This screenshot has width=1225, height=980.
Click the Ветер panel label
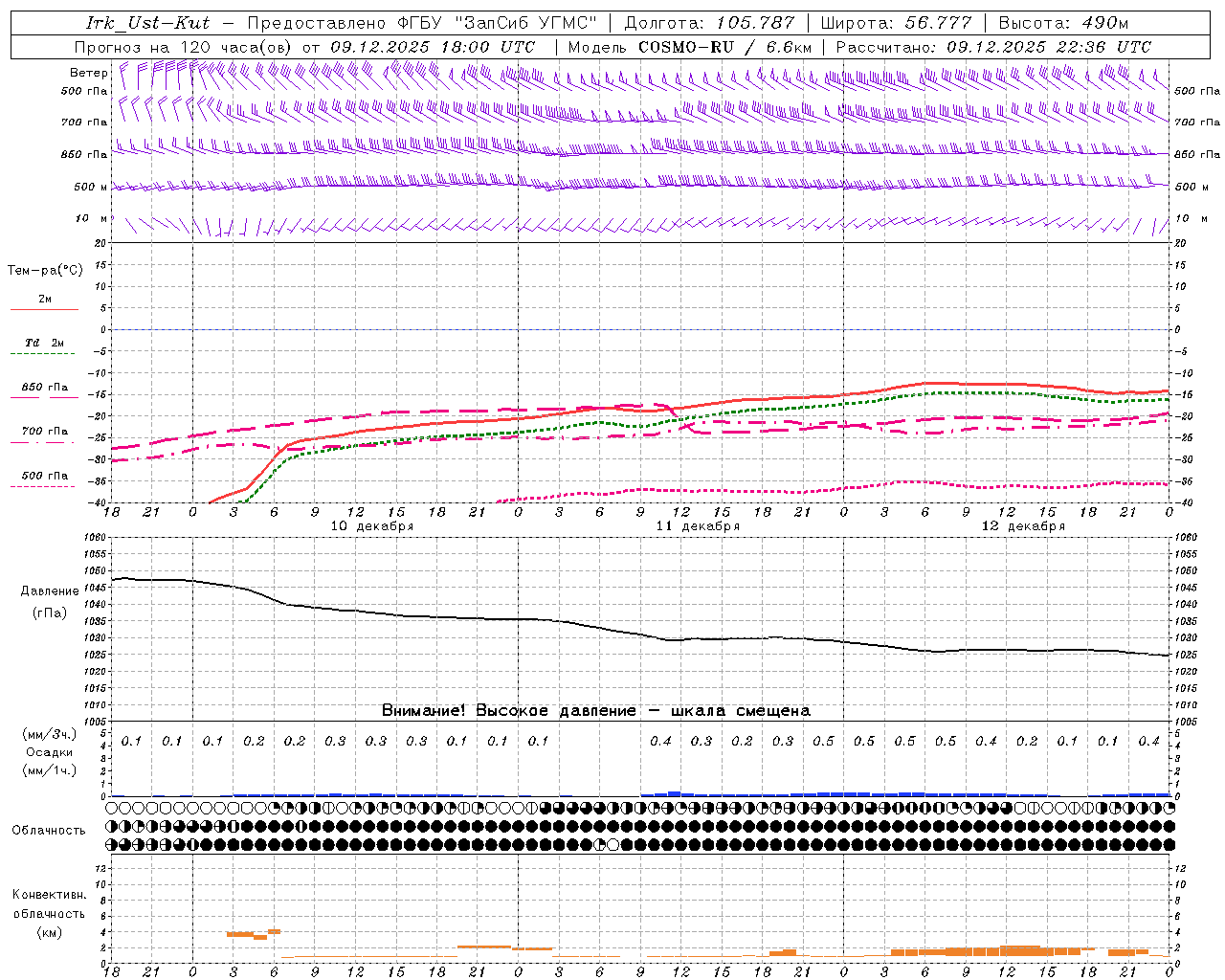tap(89, 73)
